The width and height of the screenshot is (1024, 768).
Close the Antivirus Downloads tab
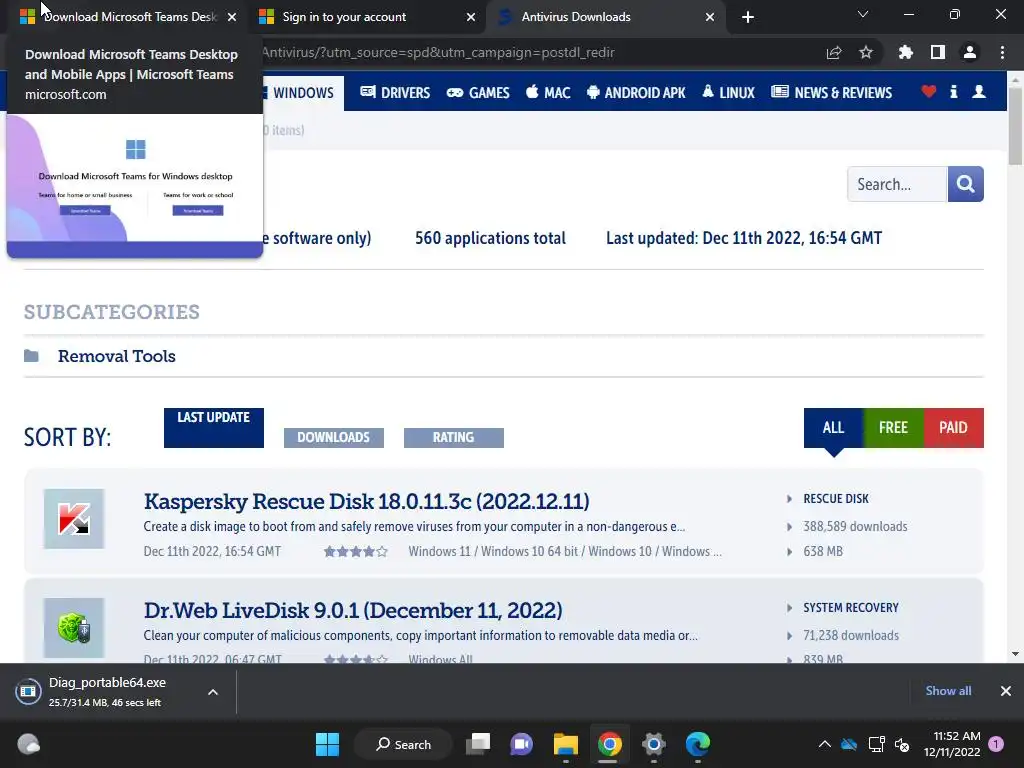click(x=710, y=17)
